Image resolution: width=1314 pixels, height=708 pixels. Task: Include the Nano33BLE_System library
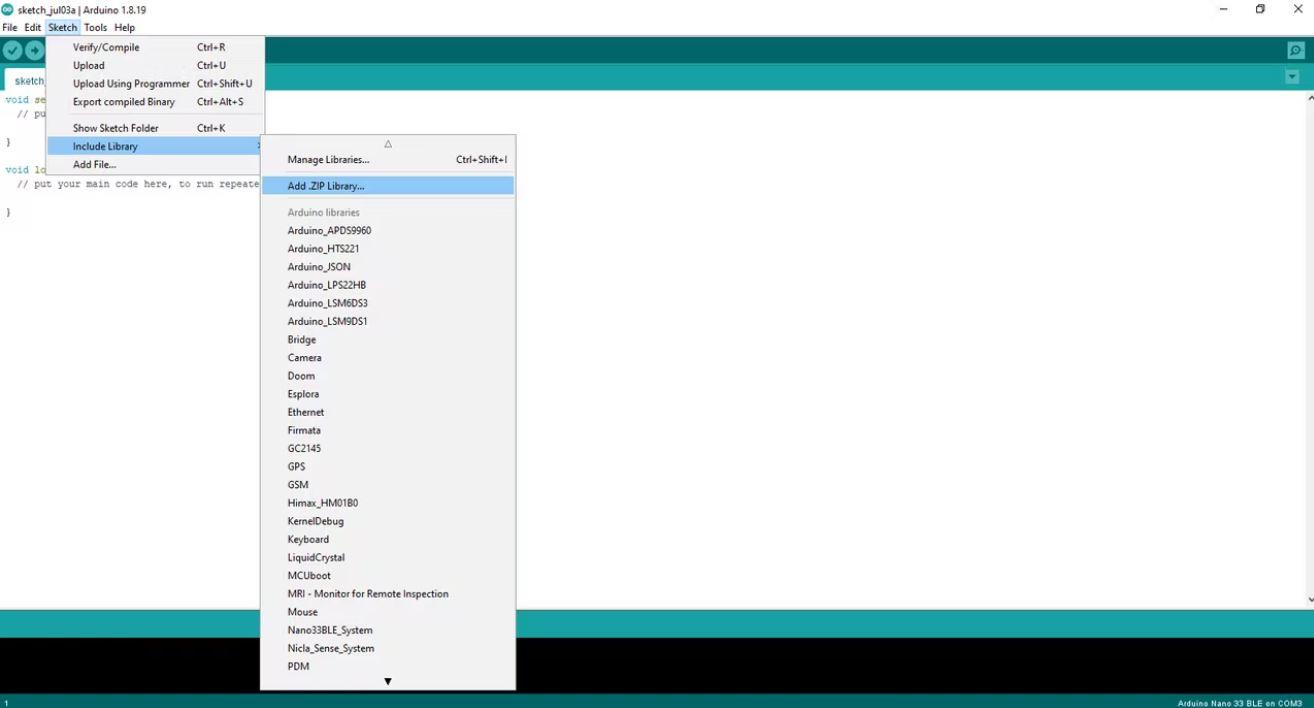tap(388, 630)
